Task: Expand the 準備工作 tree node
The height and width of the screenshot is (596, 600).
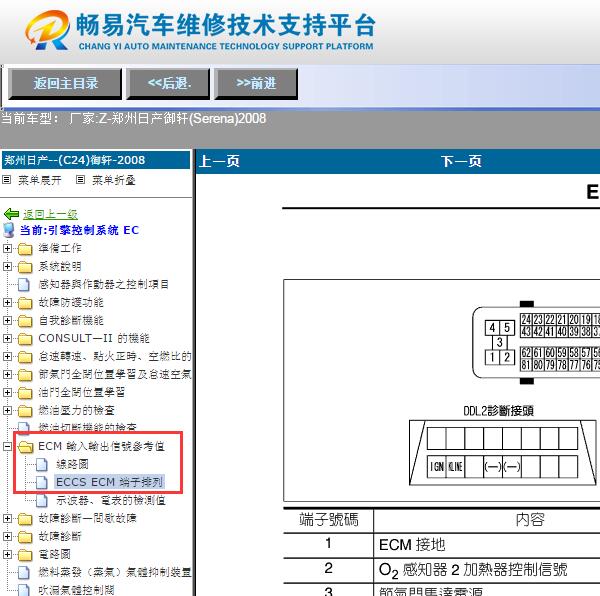Action: tap(7, 248)
